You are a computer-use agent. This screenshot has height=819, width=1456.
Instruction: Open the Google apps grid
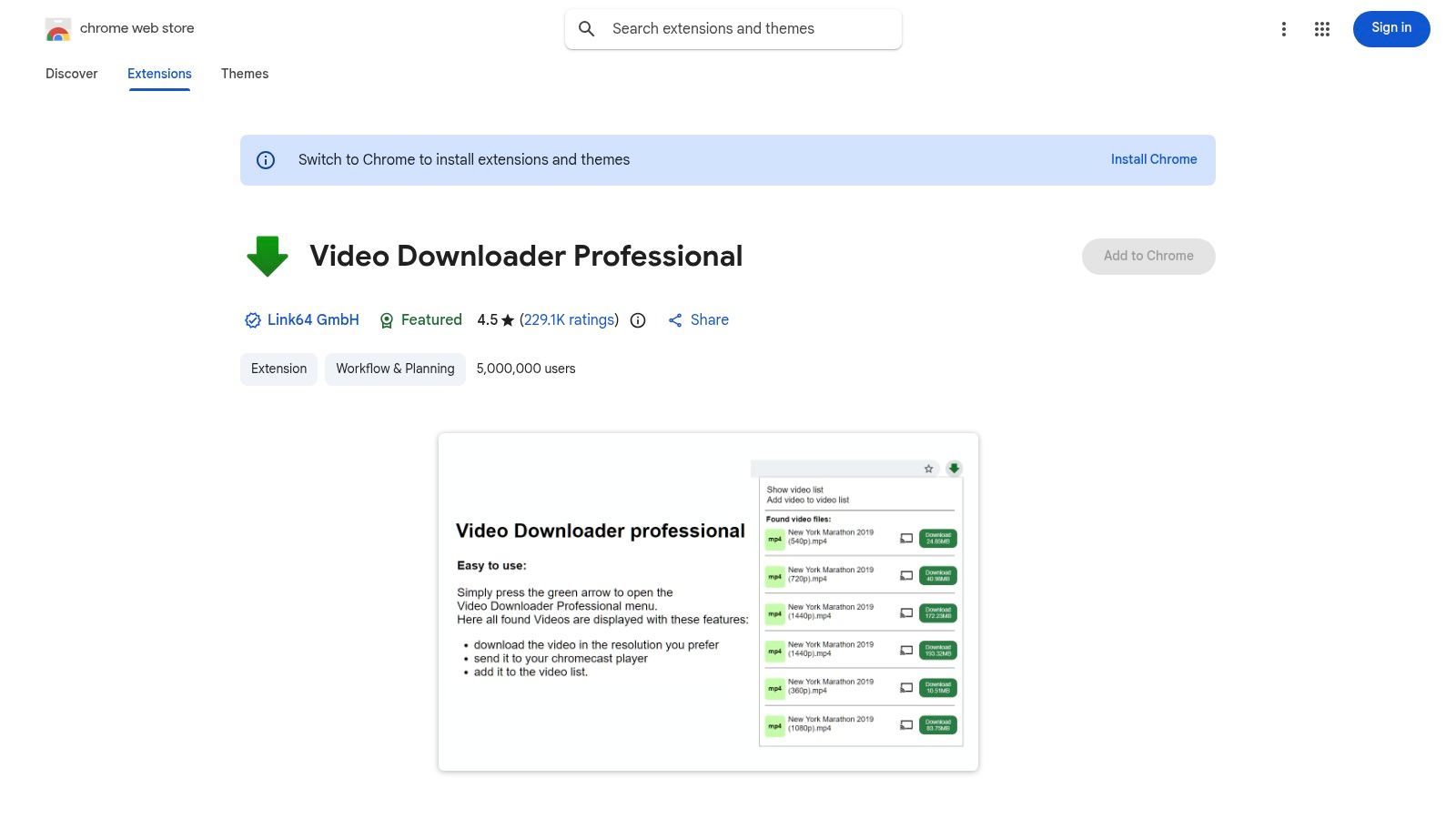[1322, 29]
